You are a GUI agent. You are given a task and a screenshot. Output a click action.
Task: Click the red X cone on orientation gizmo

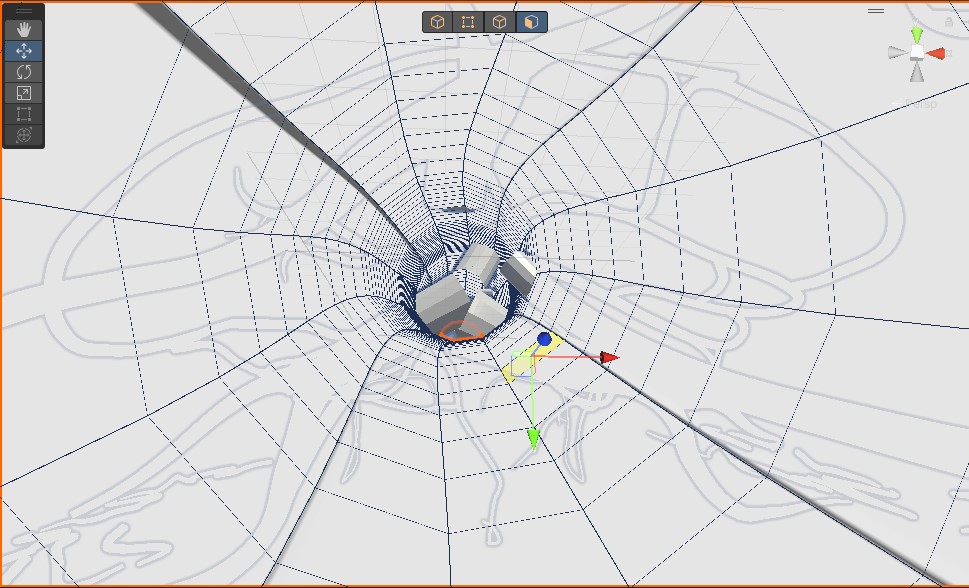click(937, 53)
